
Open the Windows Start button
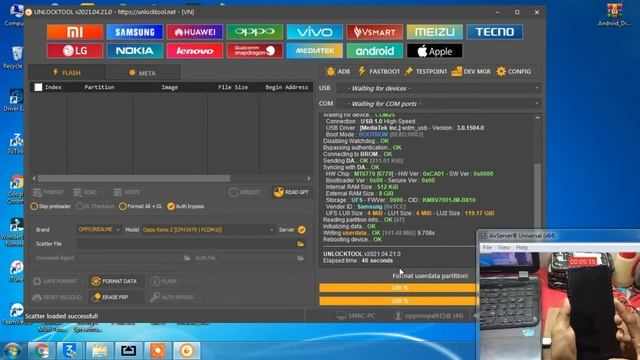pyautogui.click(x=12, y=351)
